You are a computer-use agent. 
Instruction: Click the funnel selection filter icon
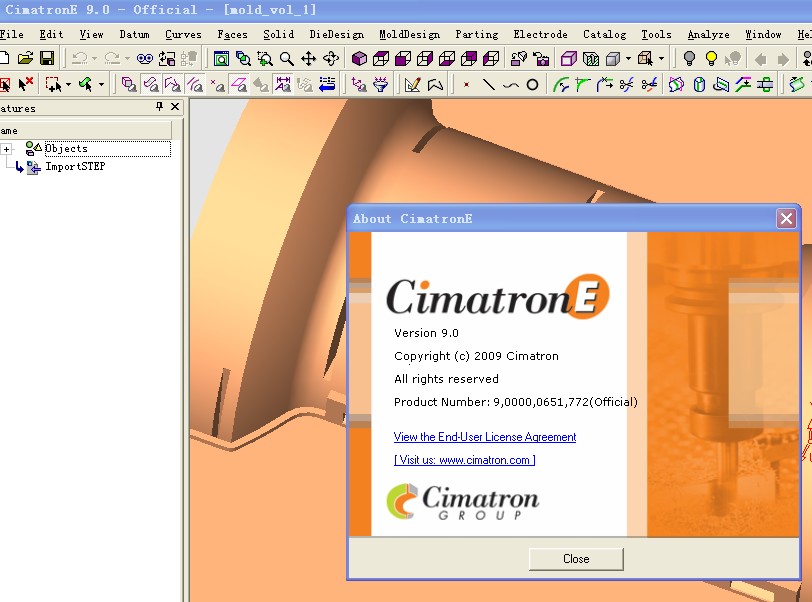coord(381,84)
